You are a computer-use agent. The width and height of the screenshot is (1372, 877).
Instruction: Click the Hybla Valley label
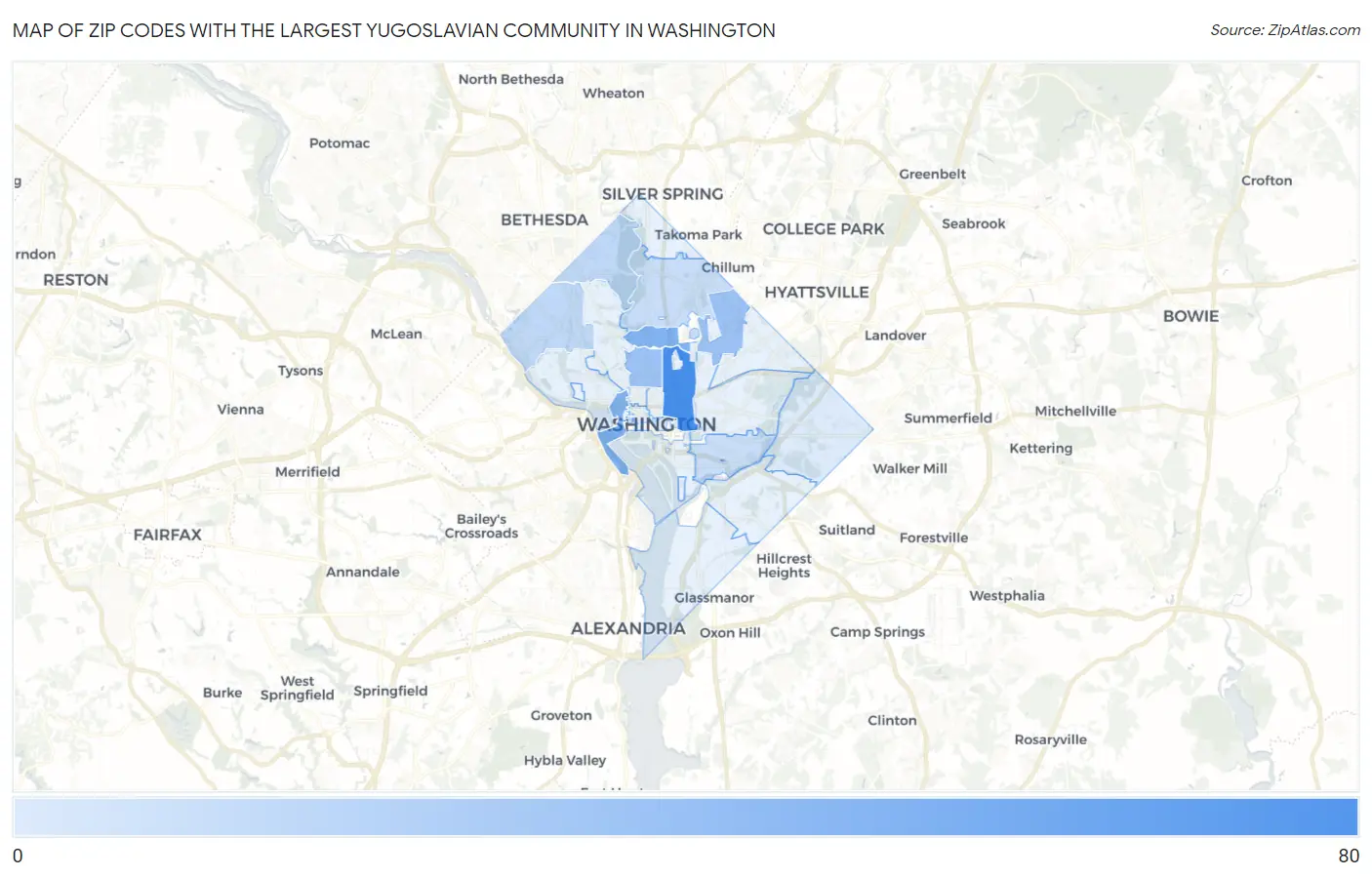pos(565,761)
